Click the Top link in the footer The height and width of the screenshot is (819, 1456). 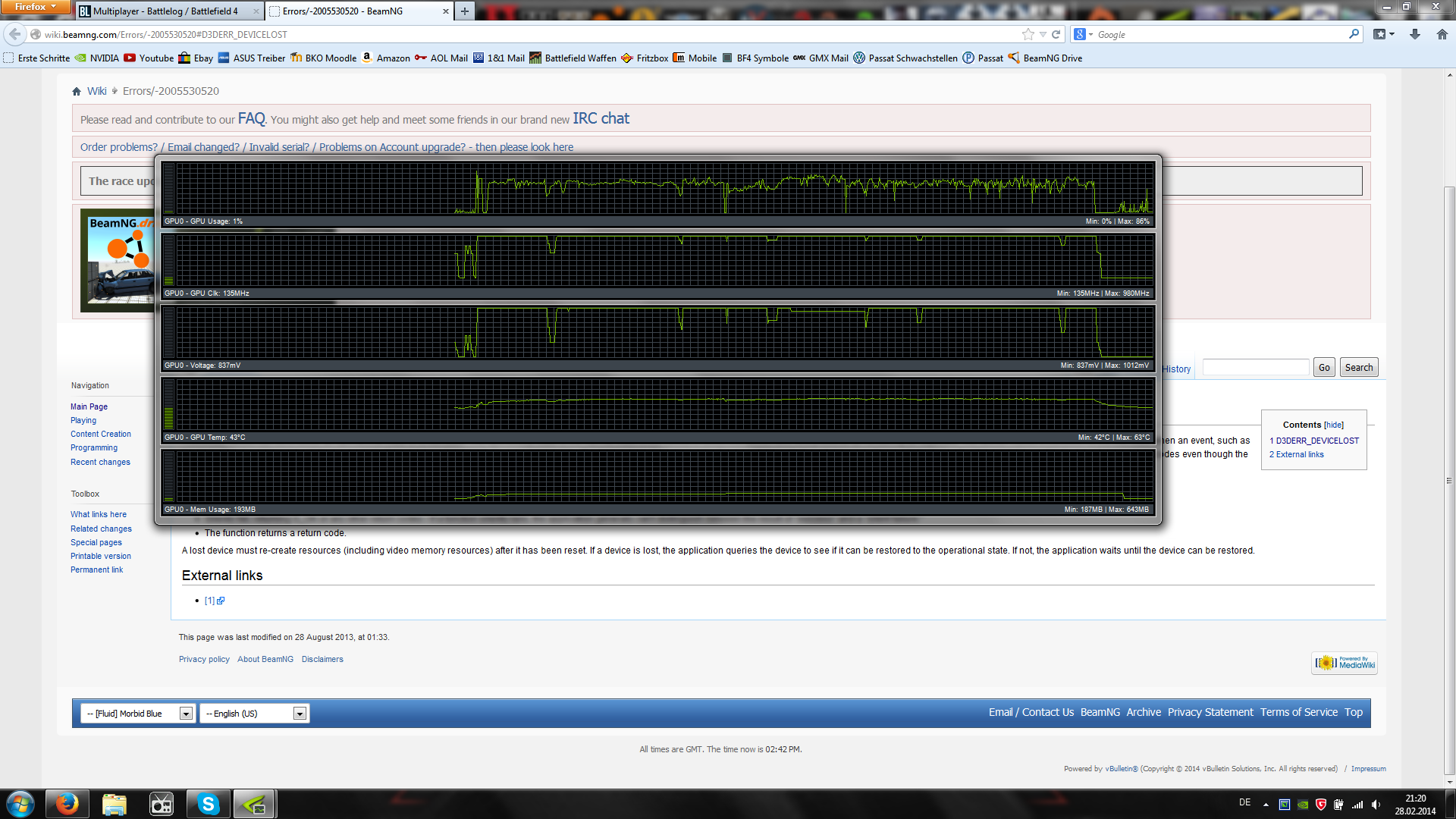click(x=1353, y=712)
